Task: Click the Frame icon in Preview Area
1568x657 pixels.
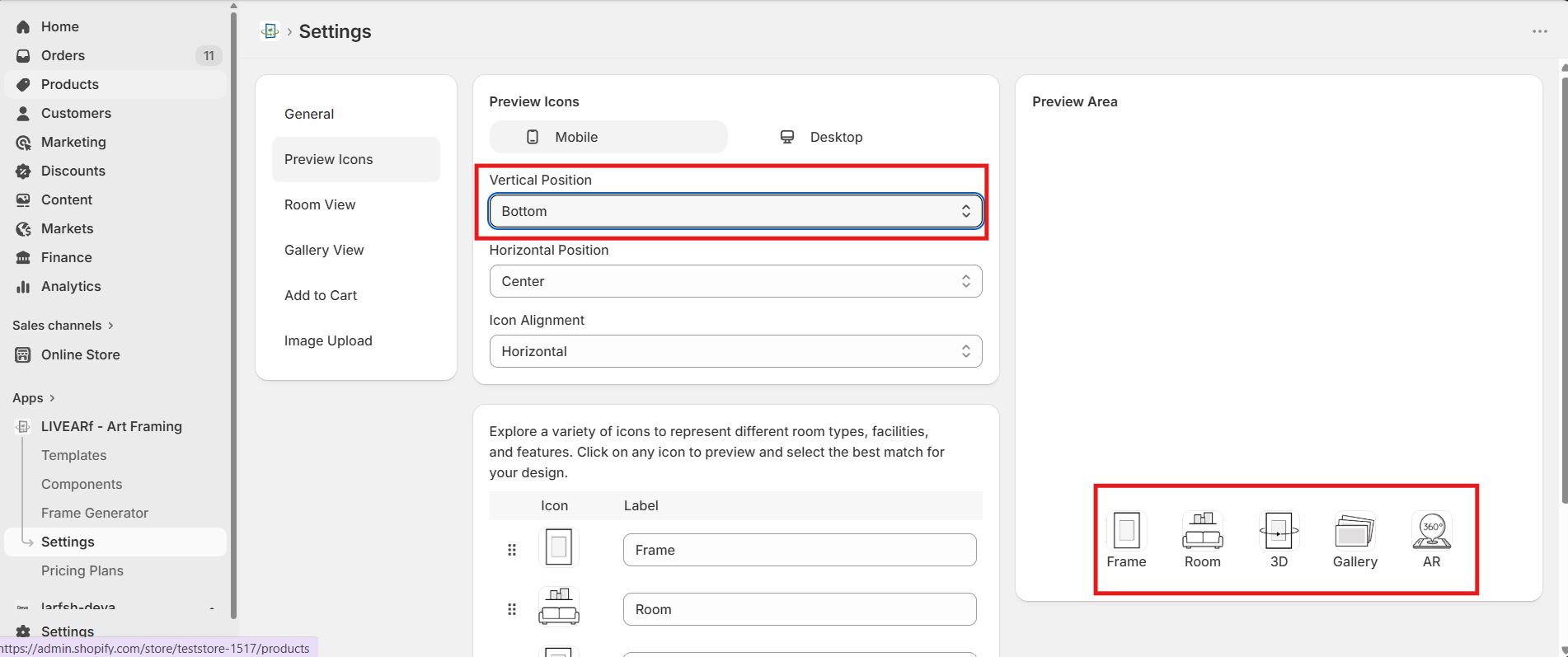Action: (1126, 531)
